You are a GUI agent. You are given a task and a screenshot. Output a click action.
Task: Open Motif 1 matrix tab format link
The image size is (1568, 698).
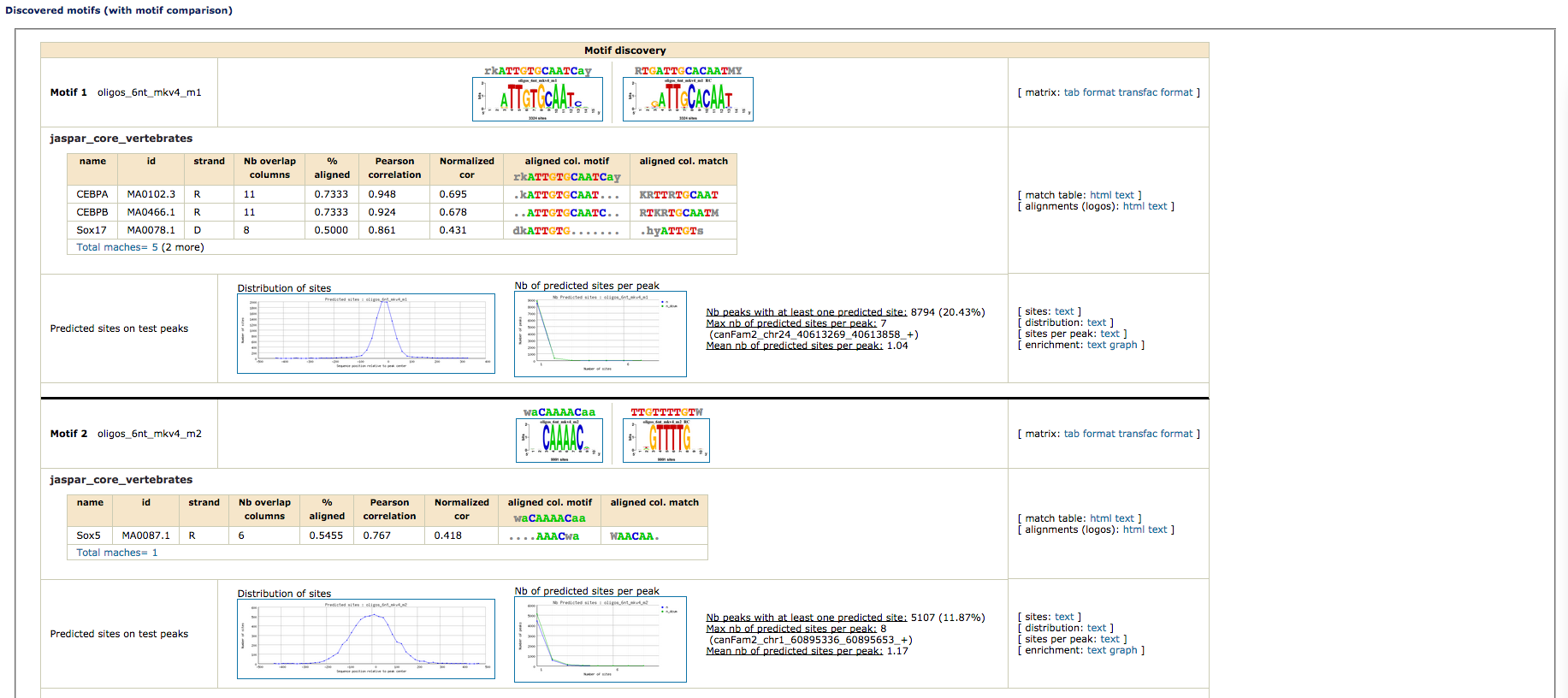(x=1089, y=92)
